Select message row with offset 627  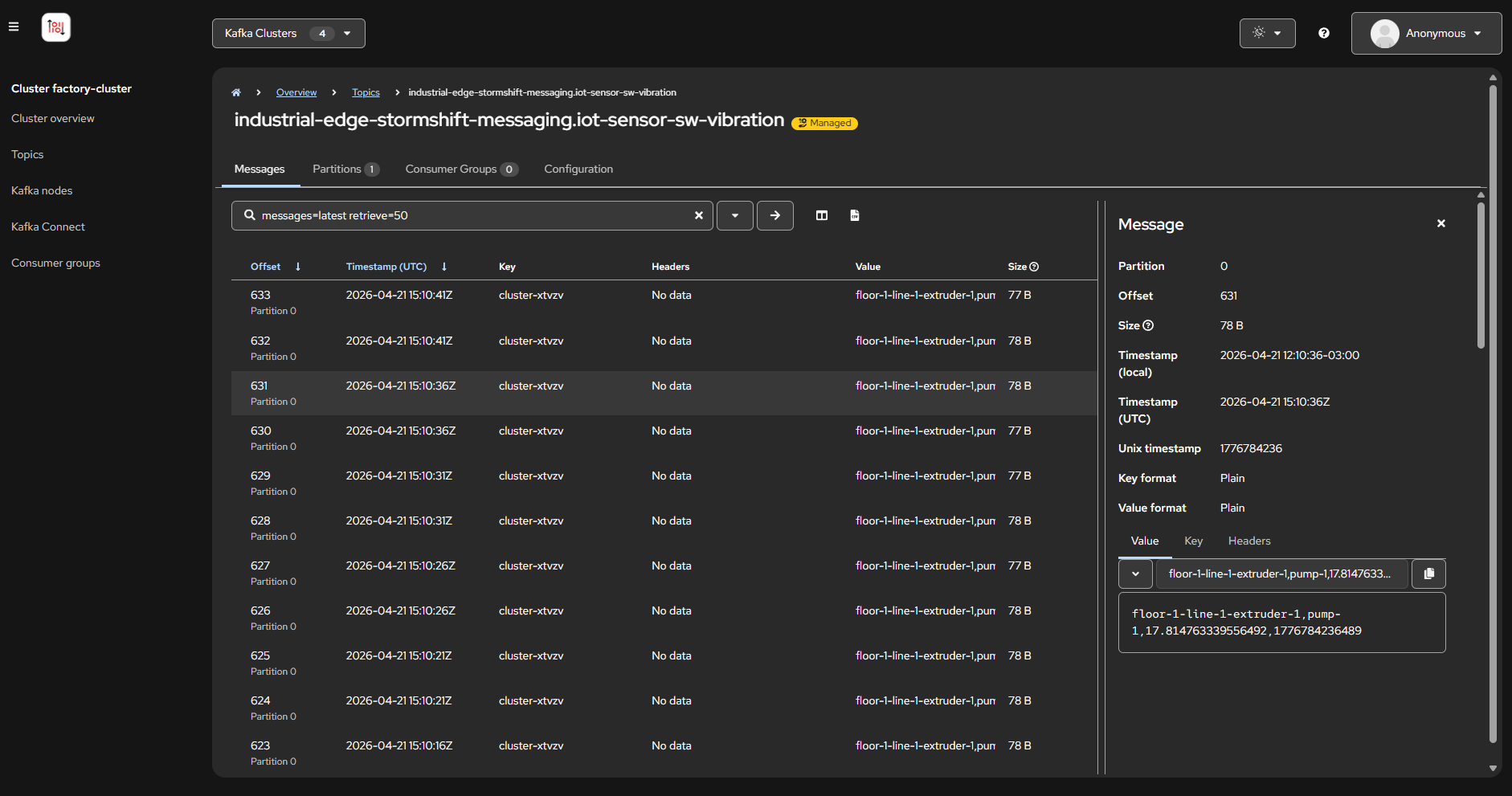point(664,573)
